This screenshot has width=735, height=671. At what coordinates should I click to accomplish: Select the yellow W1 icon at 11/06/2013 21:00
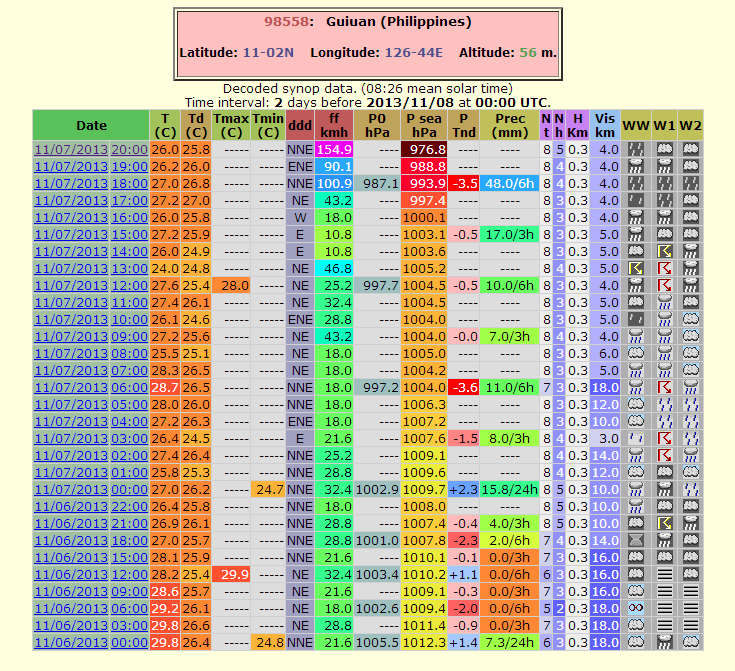(x=663, y=523)
